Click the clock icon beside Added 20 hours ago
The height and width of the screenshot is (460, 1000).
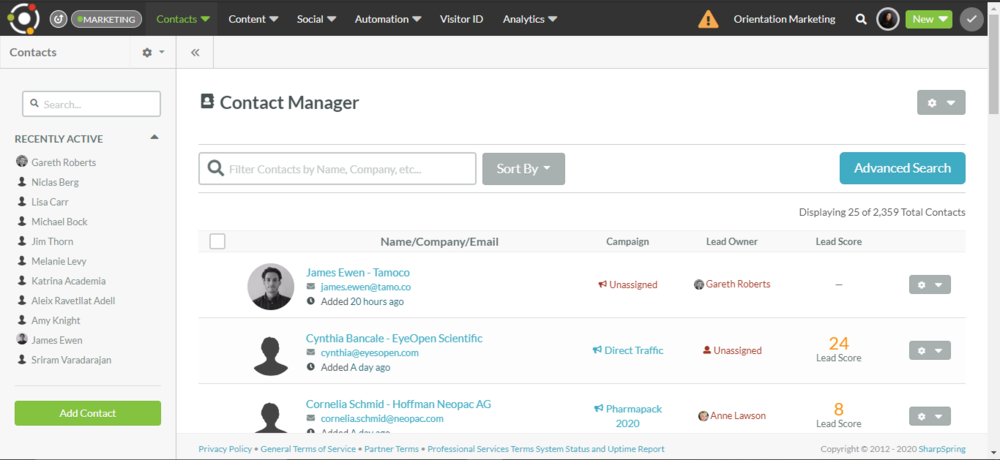[311, 300]
